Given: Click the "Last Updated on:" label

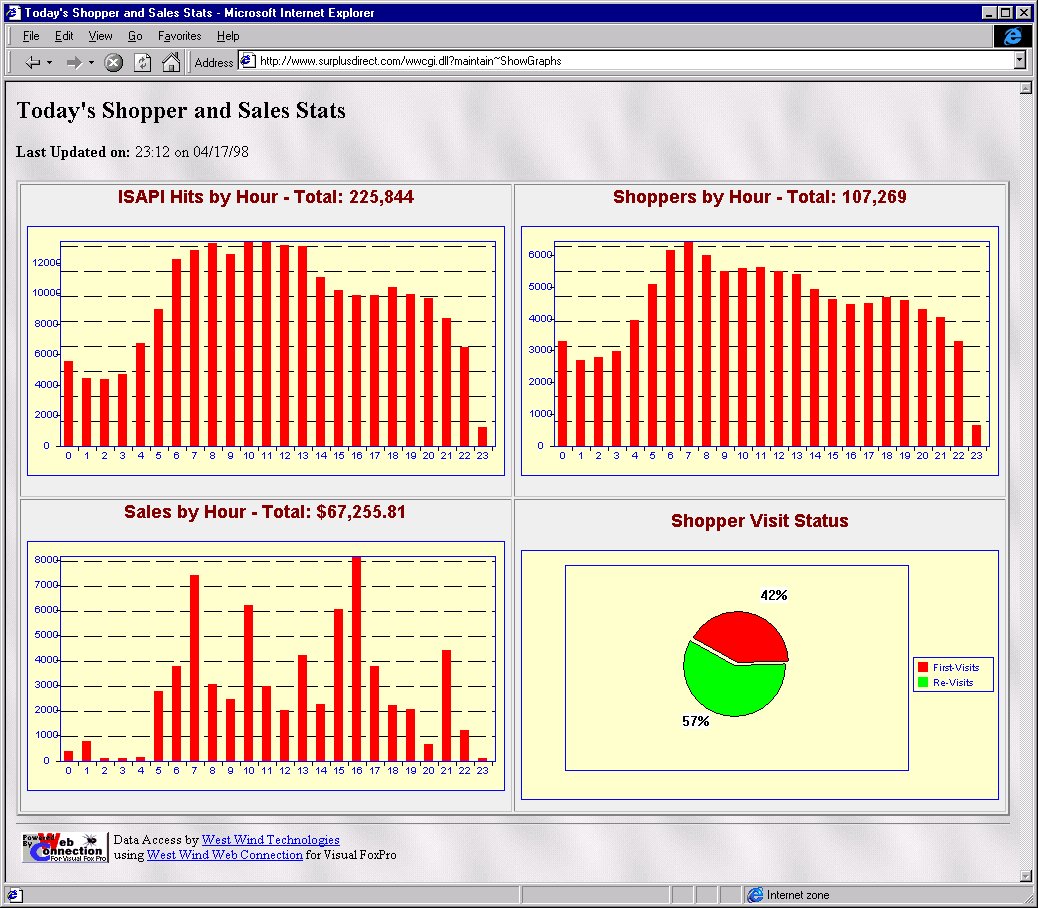Looking at the screenshot, I should [x=73, y=152].
